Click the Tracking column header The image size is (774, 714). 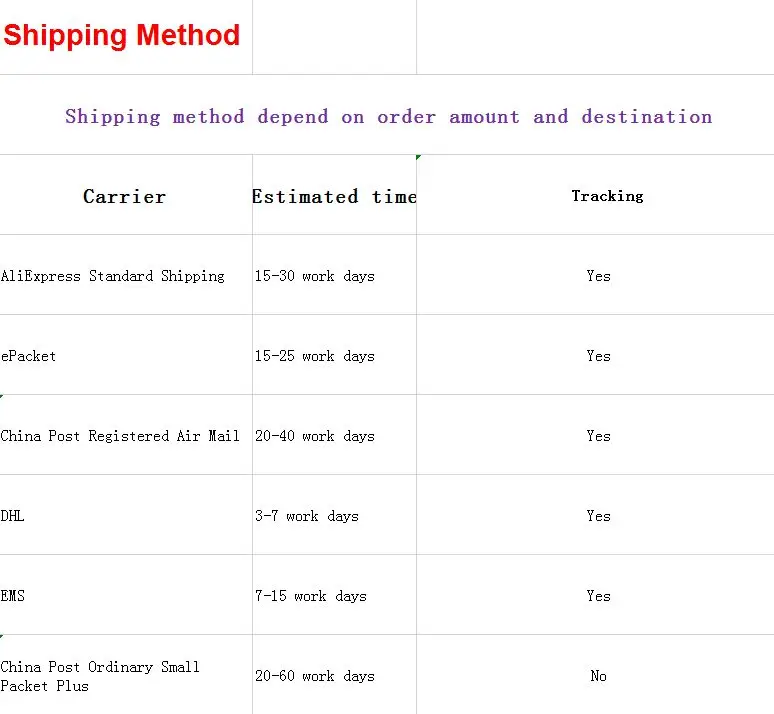point(607,196)
